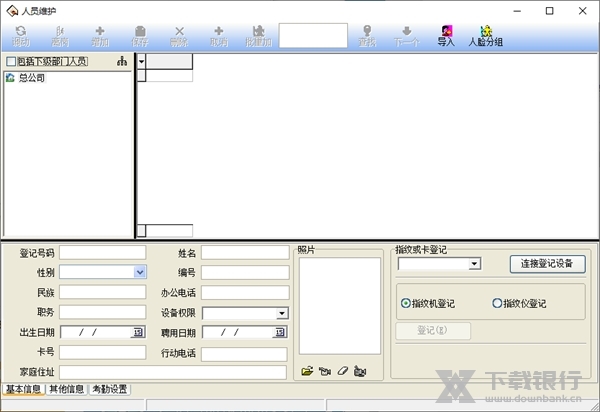The image size is (600, 412).
Task: Click the 办公电话 input field
Action: point(245,292)
